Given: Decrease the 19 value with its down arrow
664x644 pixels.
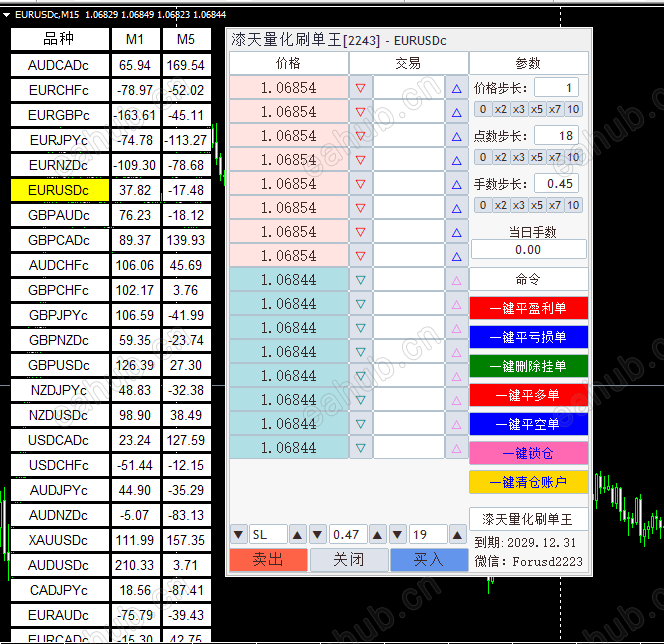Looking at the screenshot, I should [x=398, y=534].
